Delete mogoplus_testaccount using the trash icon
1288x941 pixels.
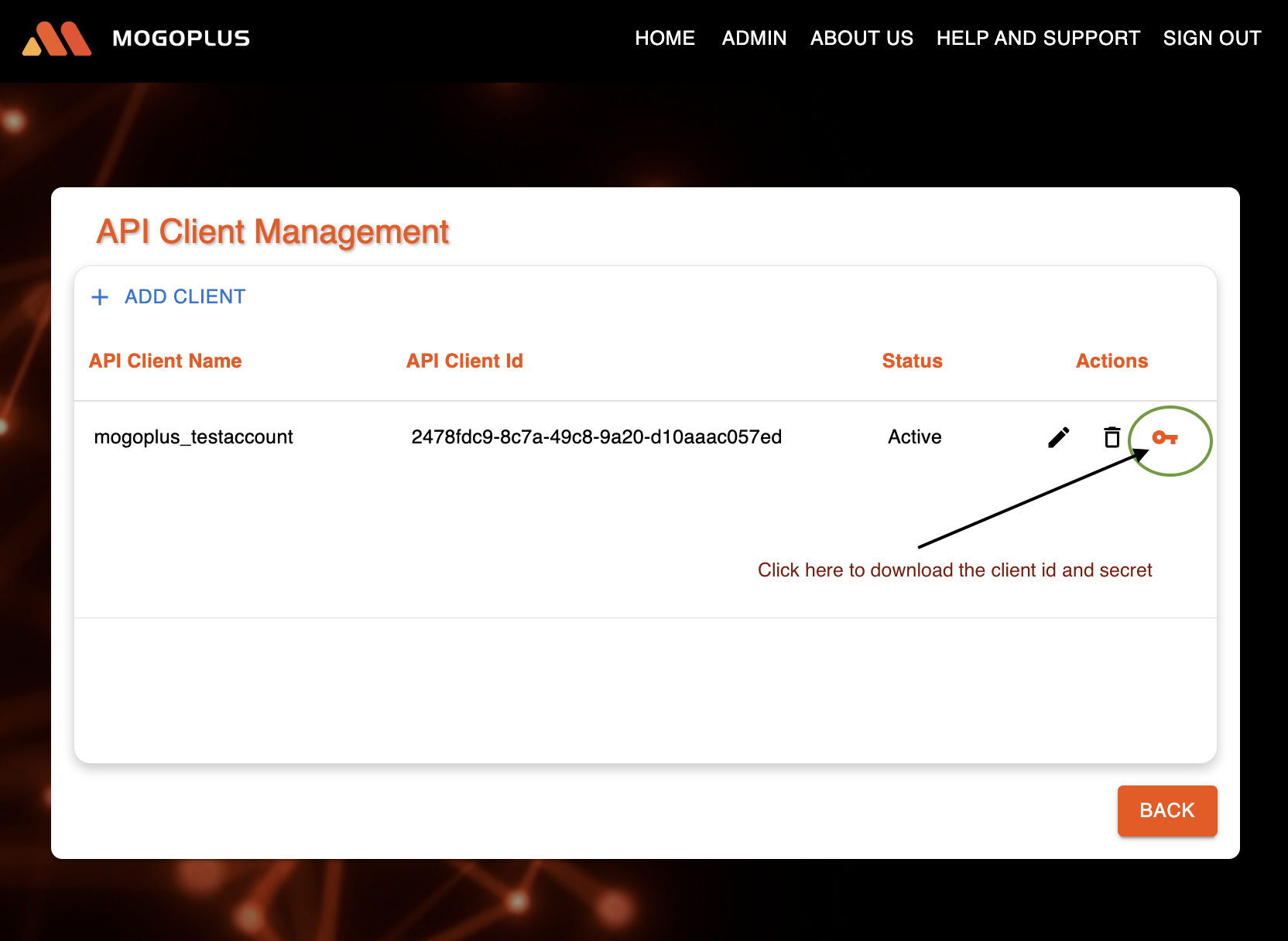pyautogui.click(x=1112, y=437)
